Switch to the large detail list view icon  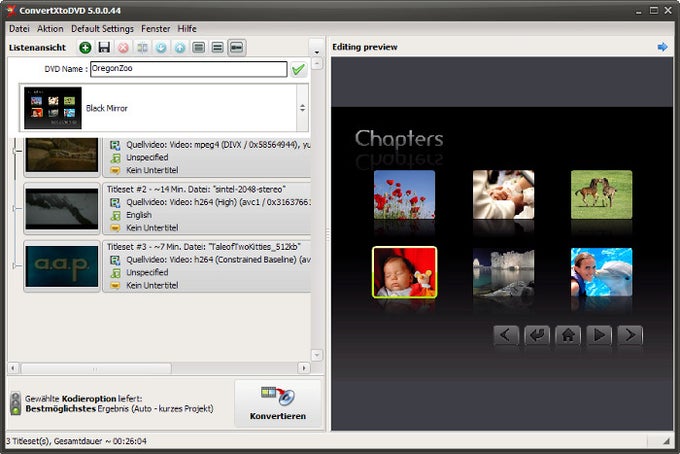click(199, 47)
